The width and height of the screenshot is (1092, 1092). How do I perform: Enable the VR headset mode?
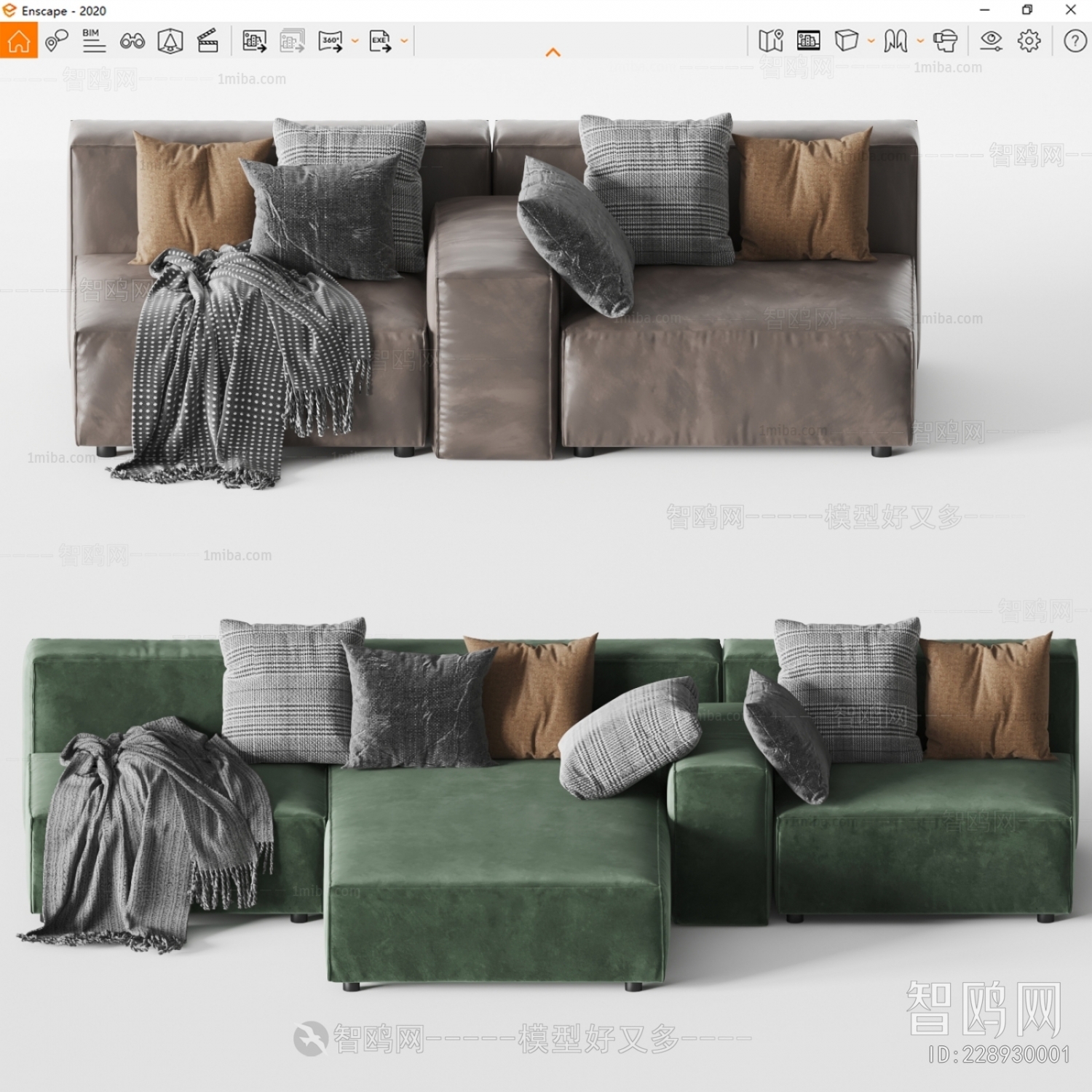(x=945, y=41)
